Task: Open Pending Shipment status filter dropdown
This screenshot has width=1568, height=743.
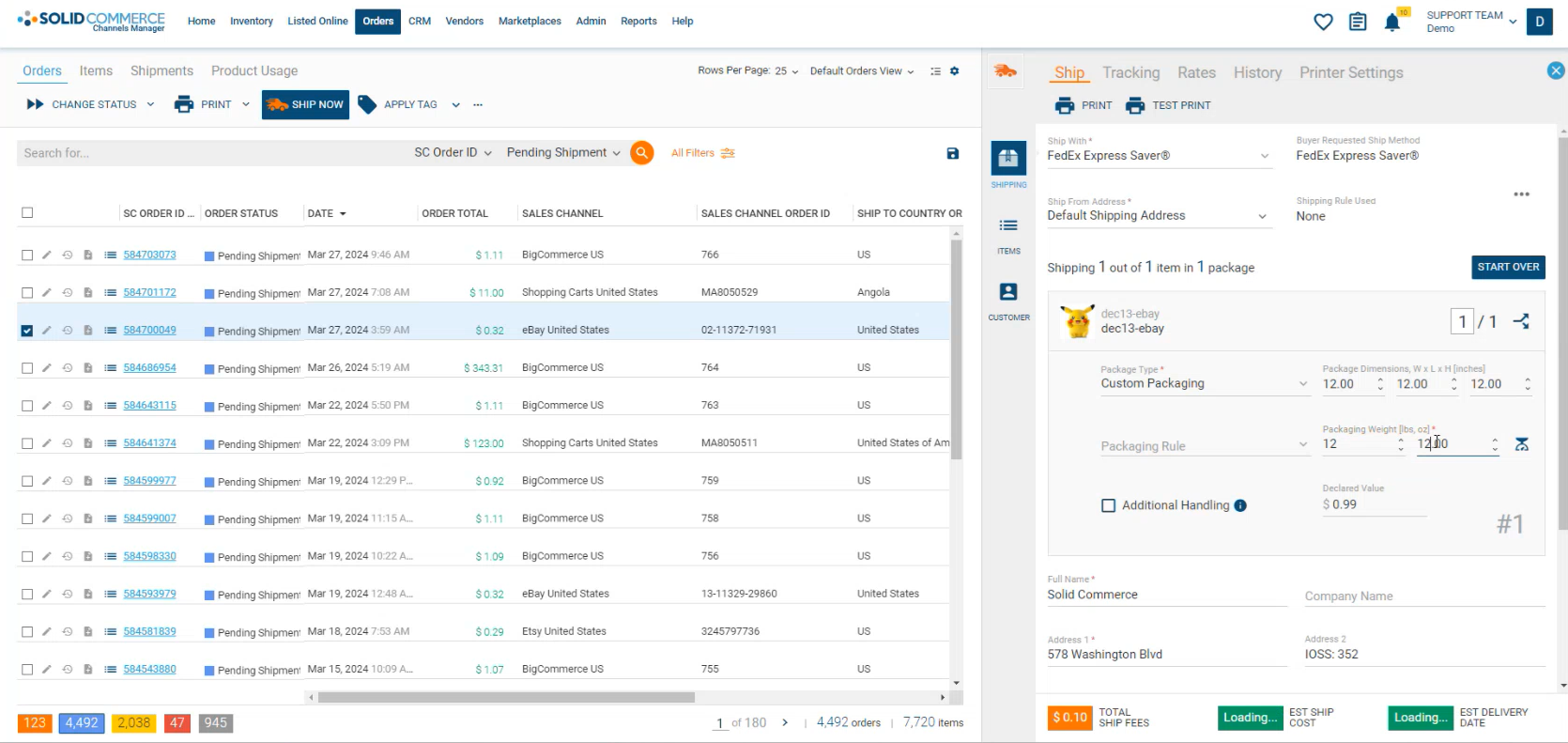Action: point(563,152)
